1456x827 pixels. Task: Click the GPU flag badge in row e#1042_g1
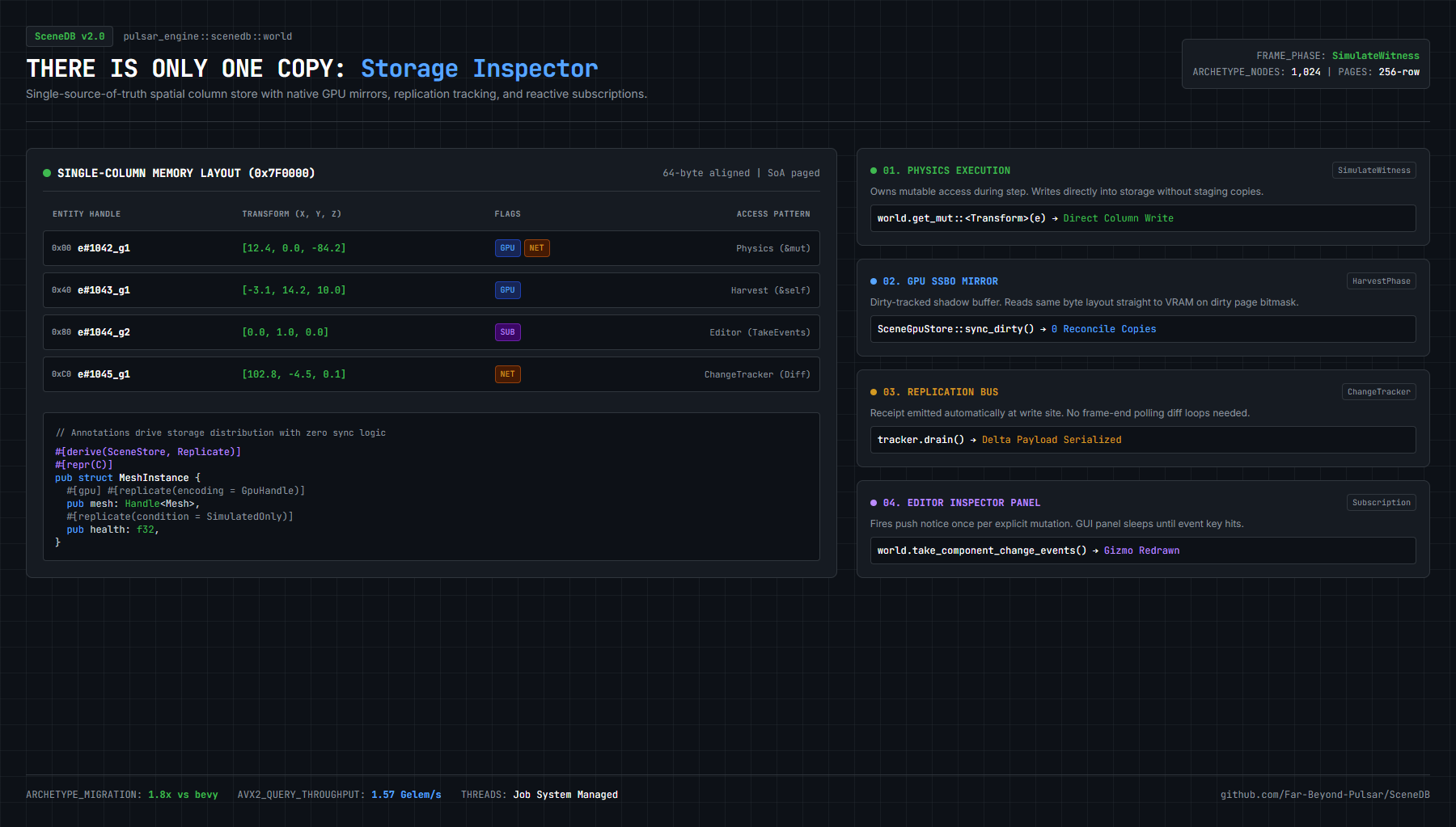[508, 248]
